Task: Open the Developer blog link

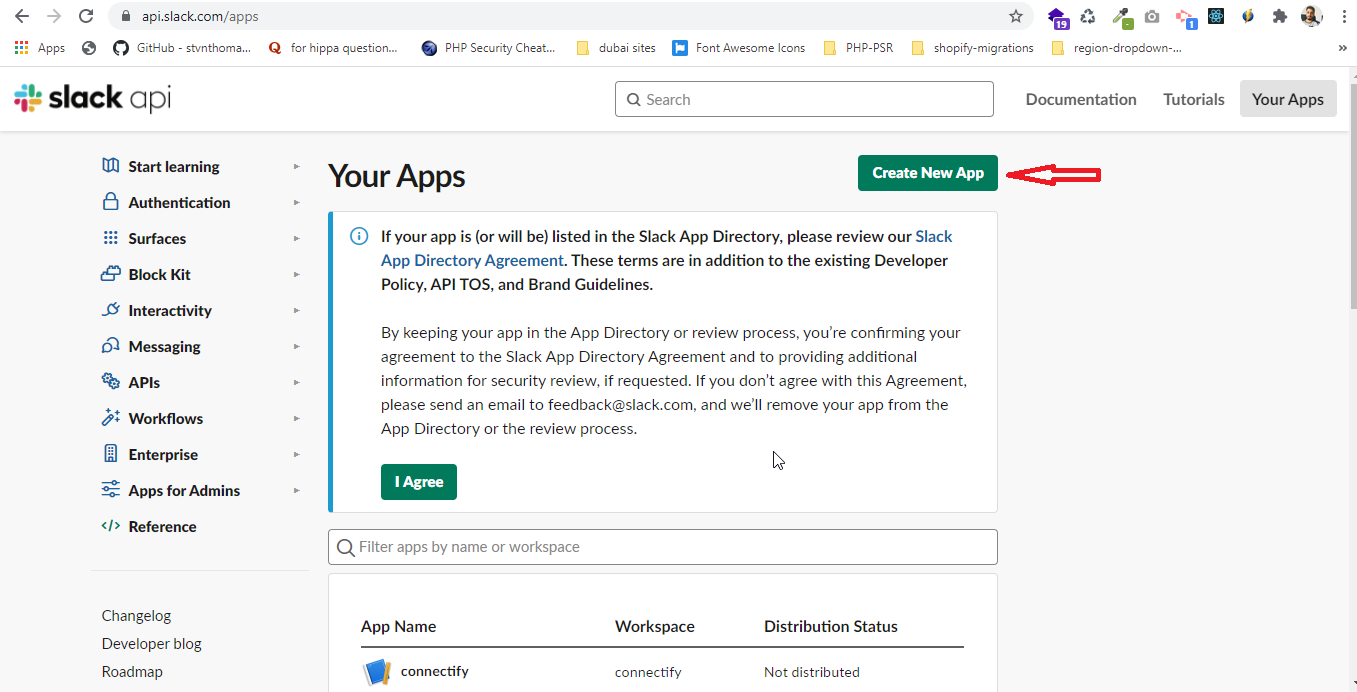Action: point(151,644)
